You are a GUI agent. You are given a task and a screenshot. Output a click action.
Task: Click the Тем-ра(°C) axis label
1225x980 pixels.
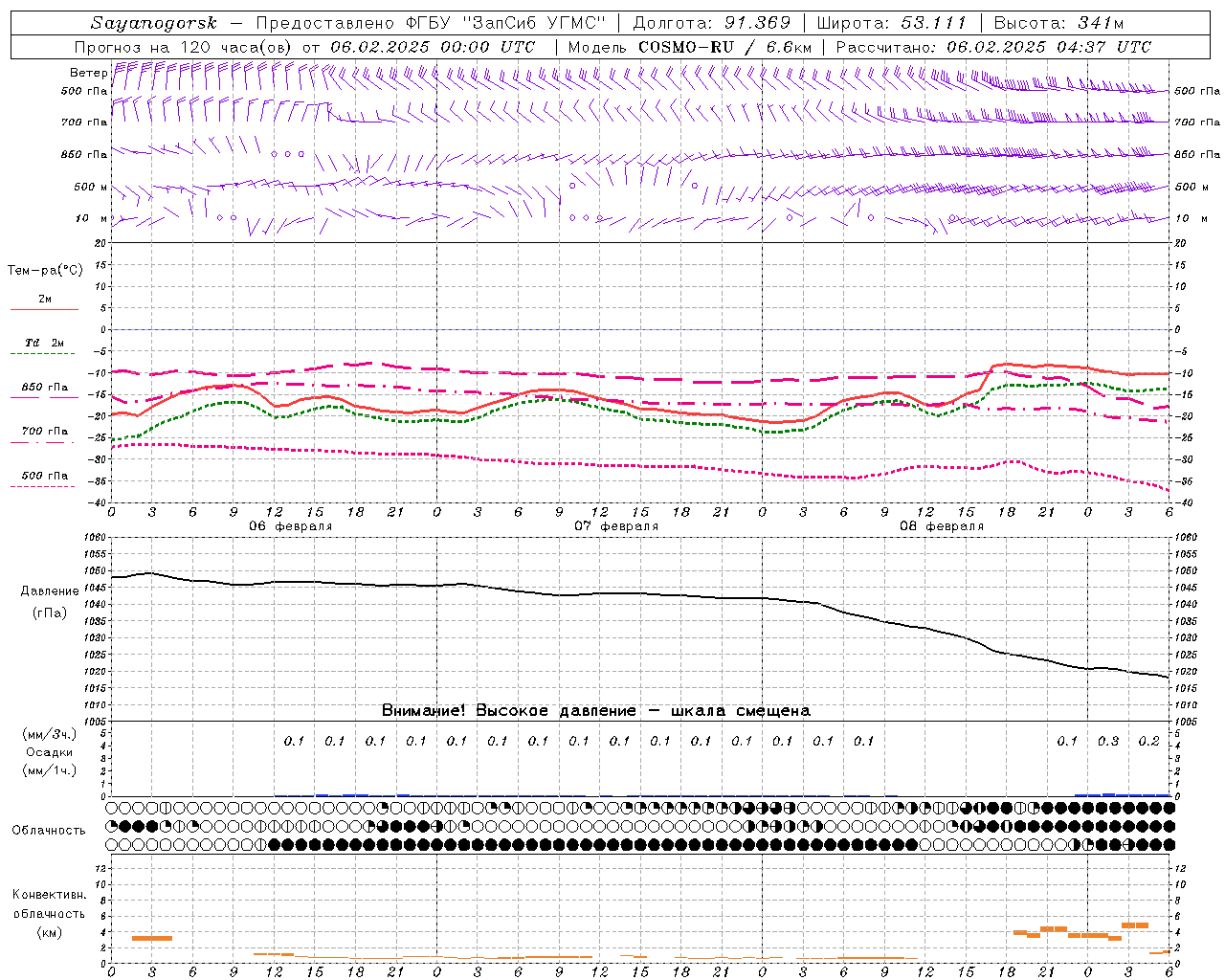pyautogui.click(x=45, y=271)
